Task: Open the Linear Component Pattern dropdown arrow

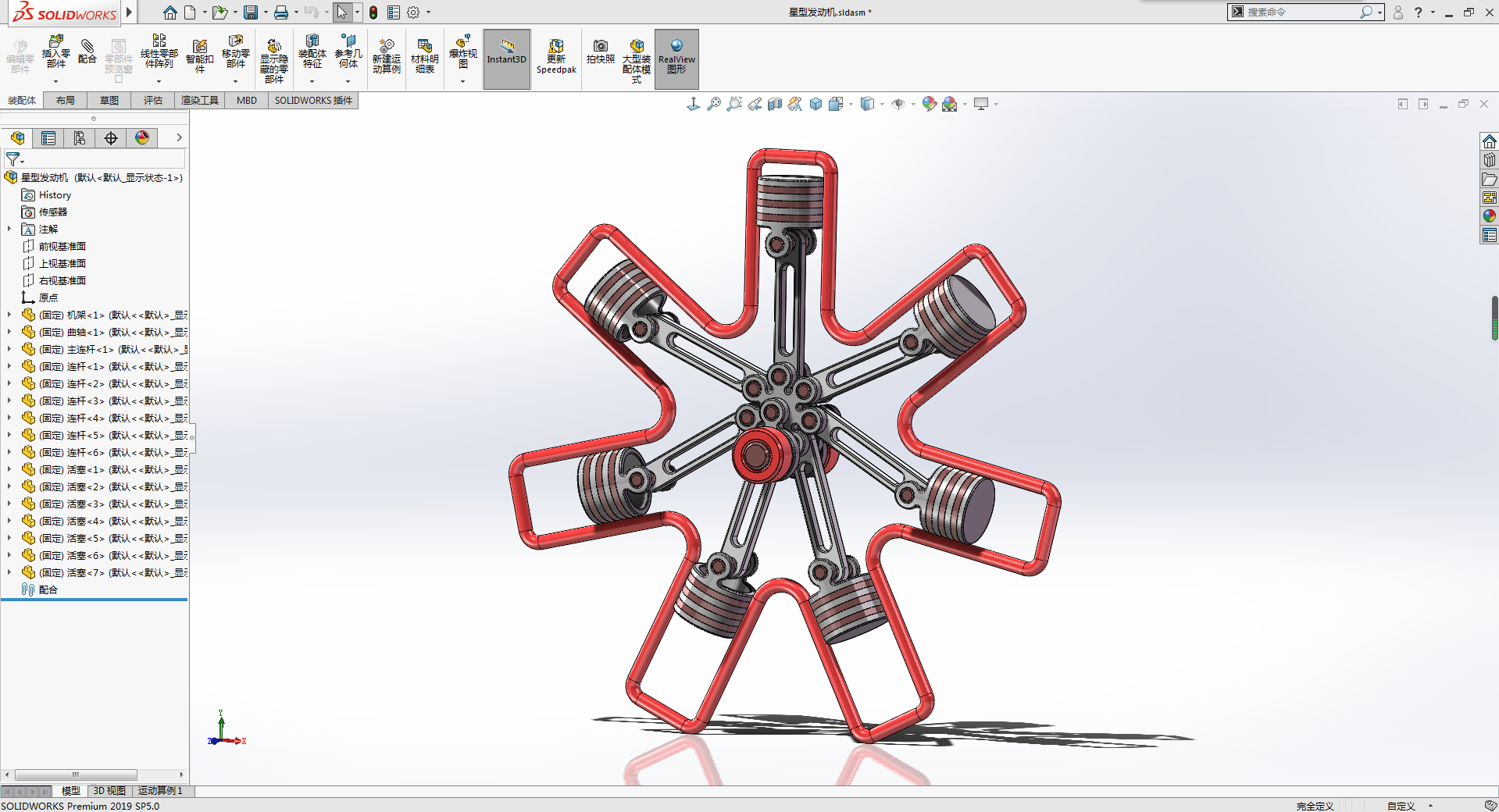Action: [x=159, y=81]
